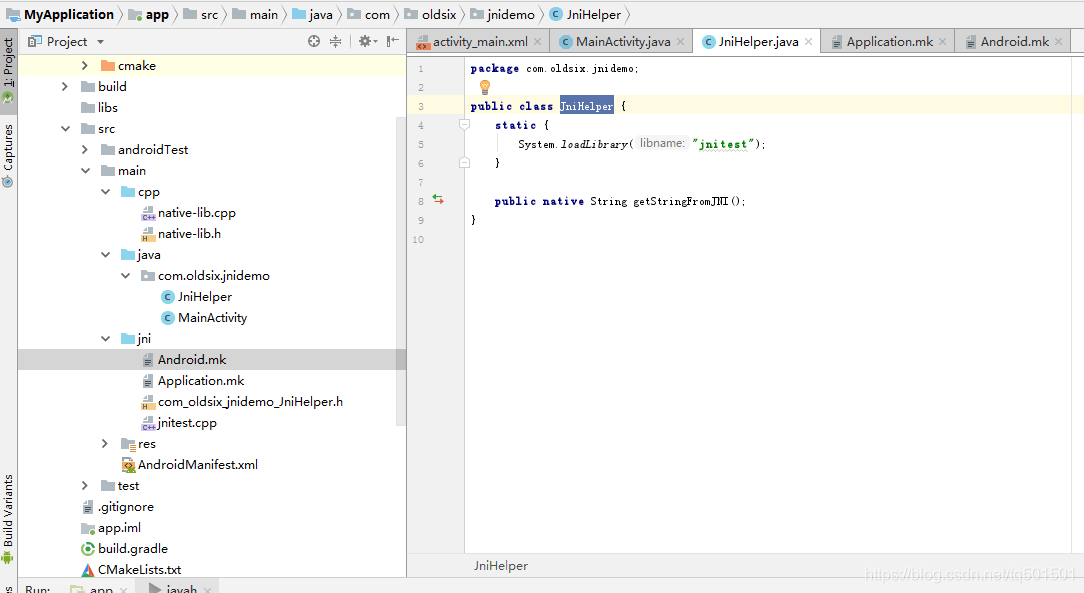
Task: Click the "jnitest" string literal in editor
Action: click(x=722, y=144)
